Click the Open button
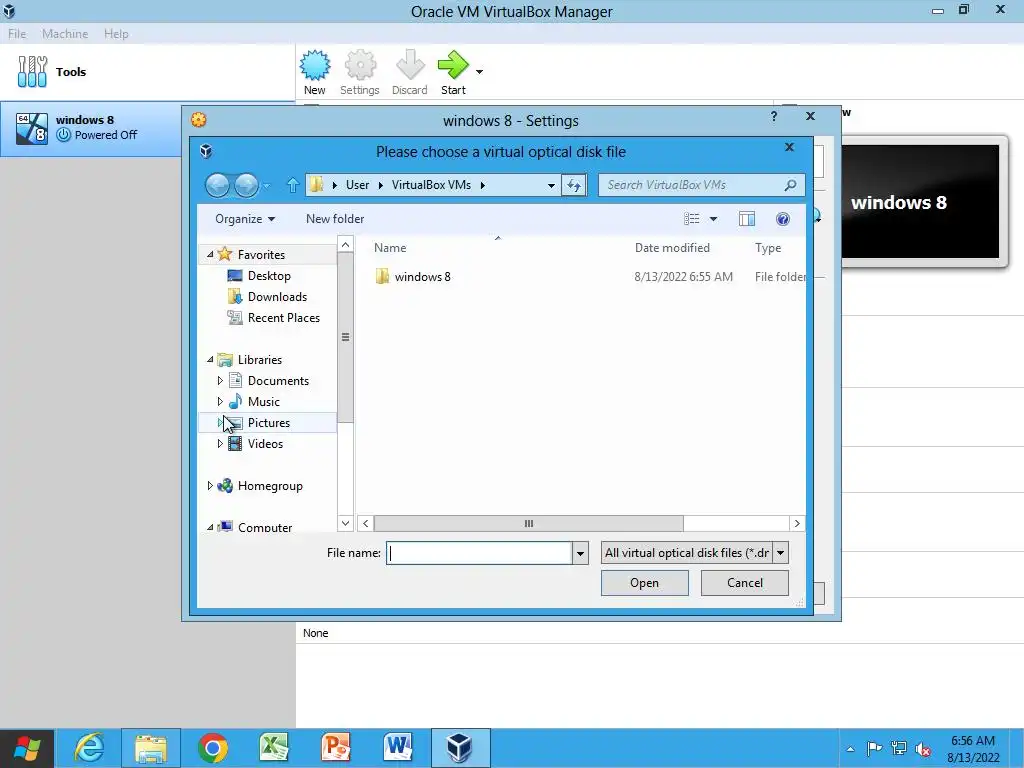Viewport: 1024px width, 768px height. pos(645,583)
